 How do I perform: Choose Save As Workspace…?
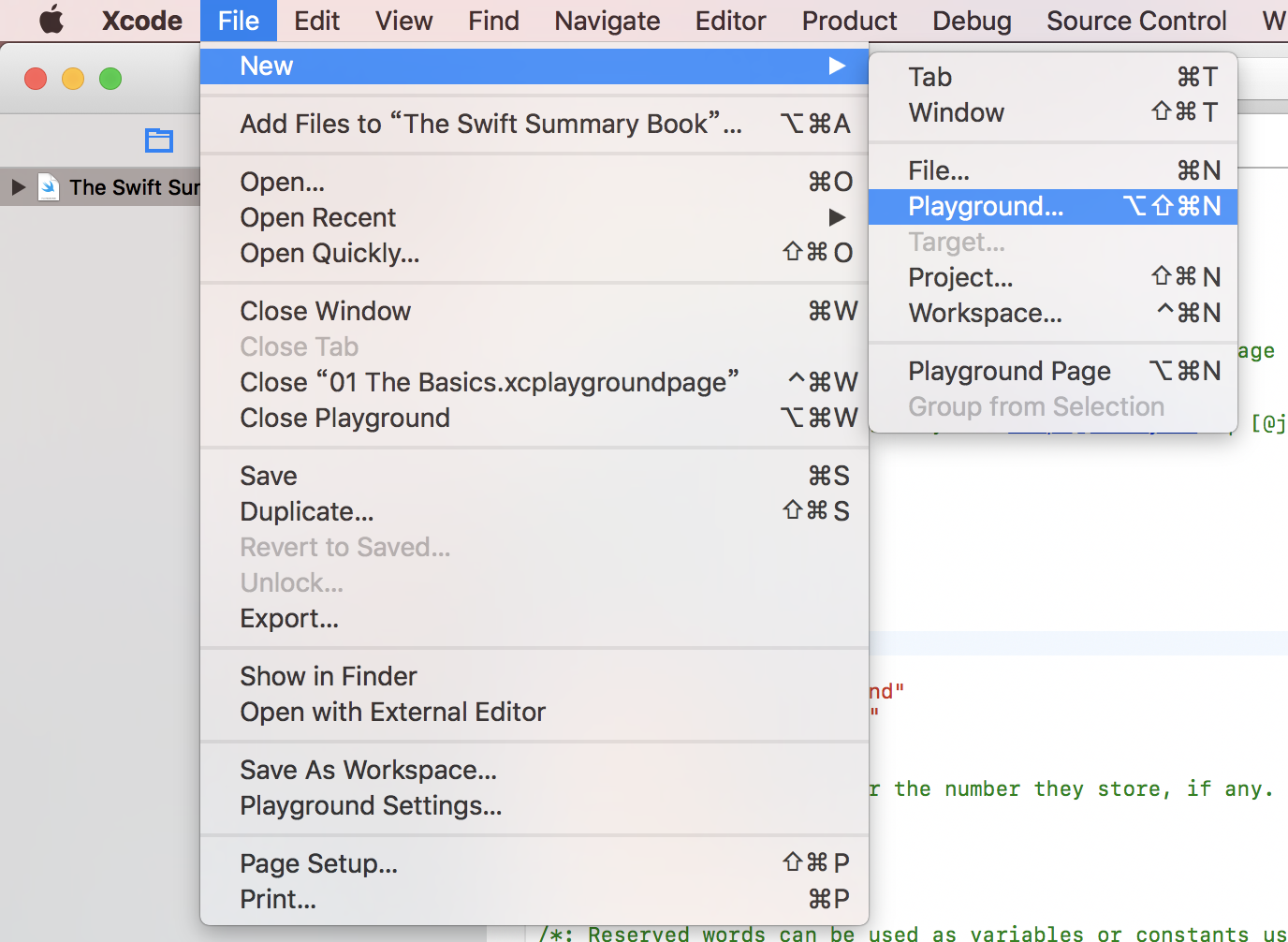(534, 770)
